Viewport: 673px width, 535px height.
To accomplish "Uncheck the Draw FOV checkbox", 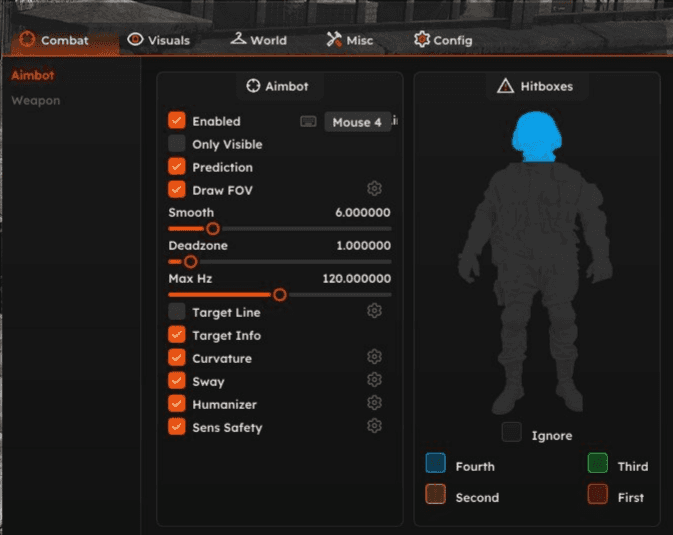I will pos(176,189).
